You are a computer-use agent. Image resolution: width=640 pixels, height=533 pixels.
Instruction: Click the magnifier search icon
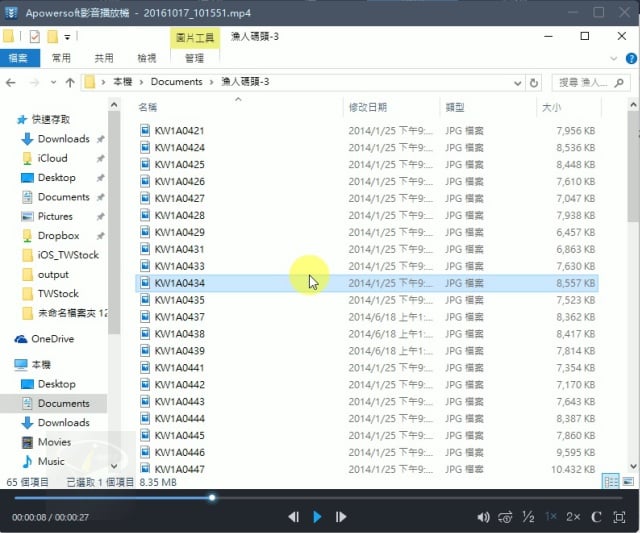tap(619, 83)
